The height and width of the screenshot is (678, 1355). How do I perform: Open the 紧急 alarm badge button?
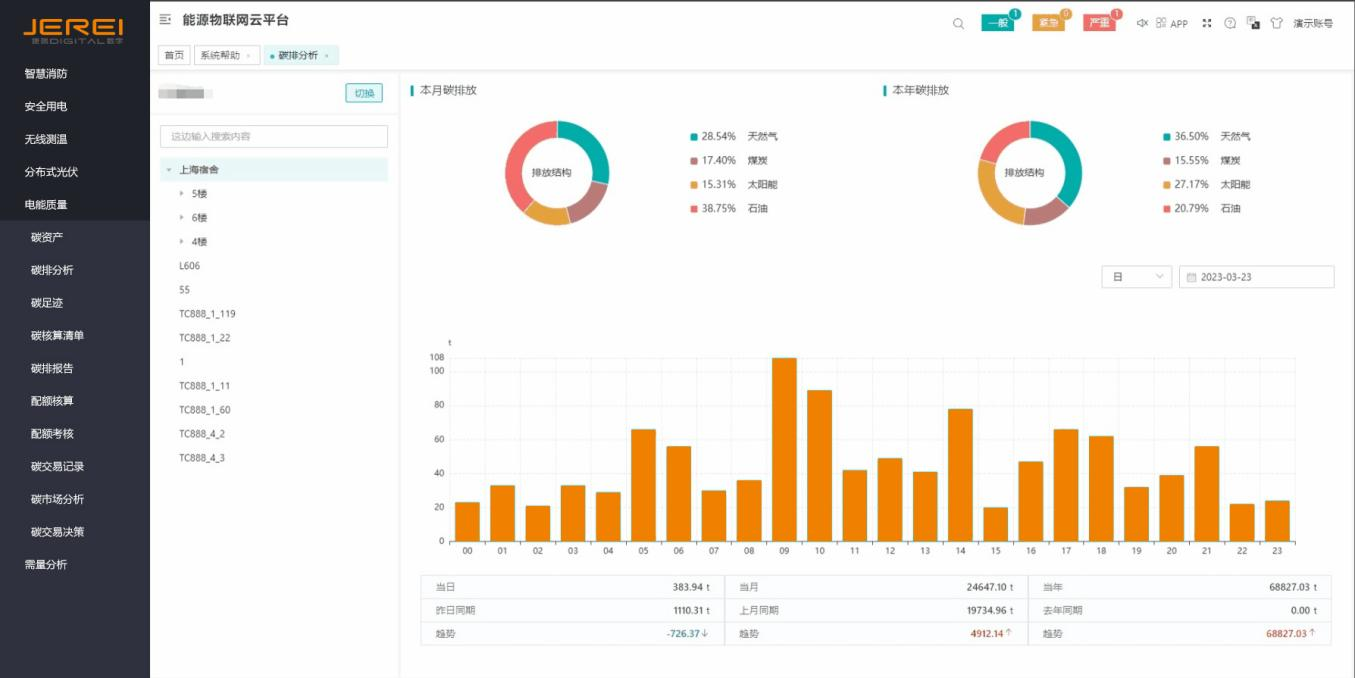point(1048,23)
